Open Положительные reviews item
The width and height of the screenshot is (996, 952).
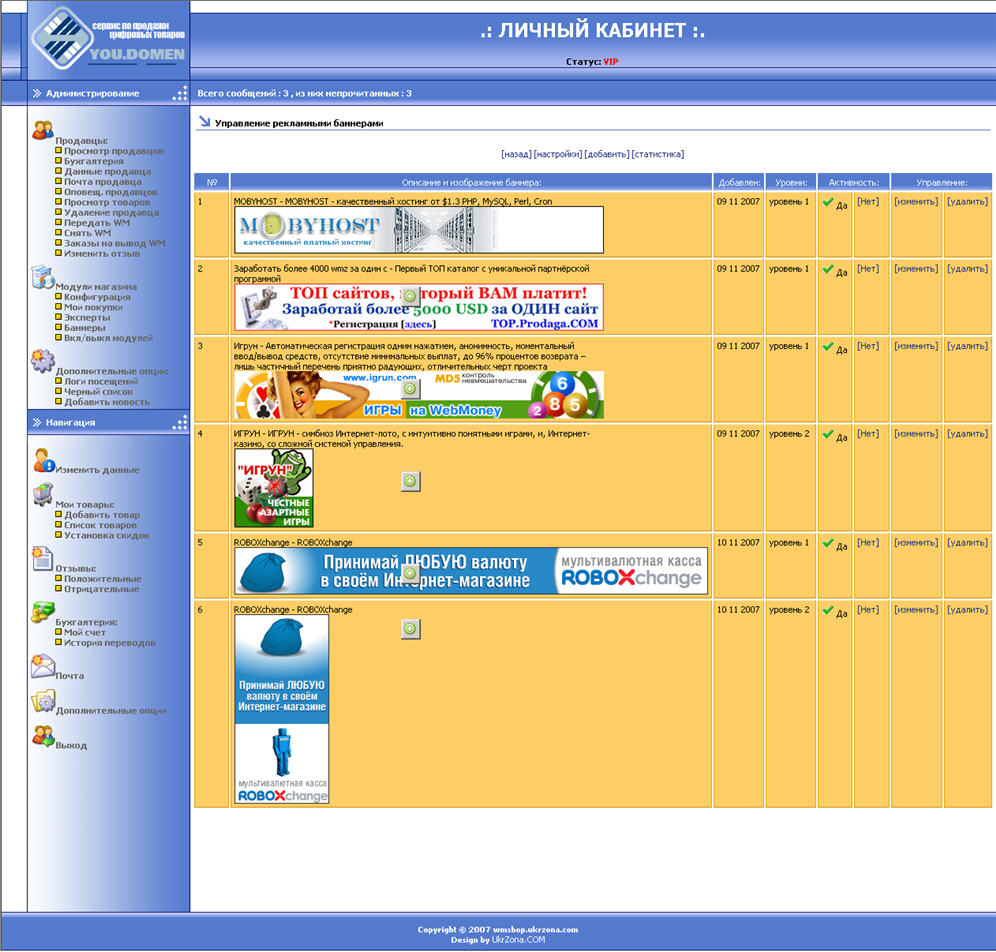point(102,579)
